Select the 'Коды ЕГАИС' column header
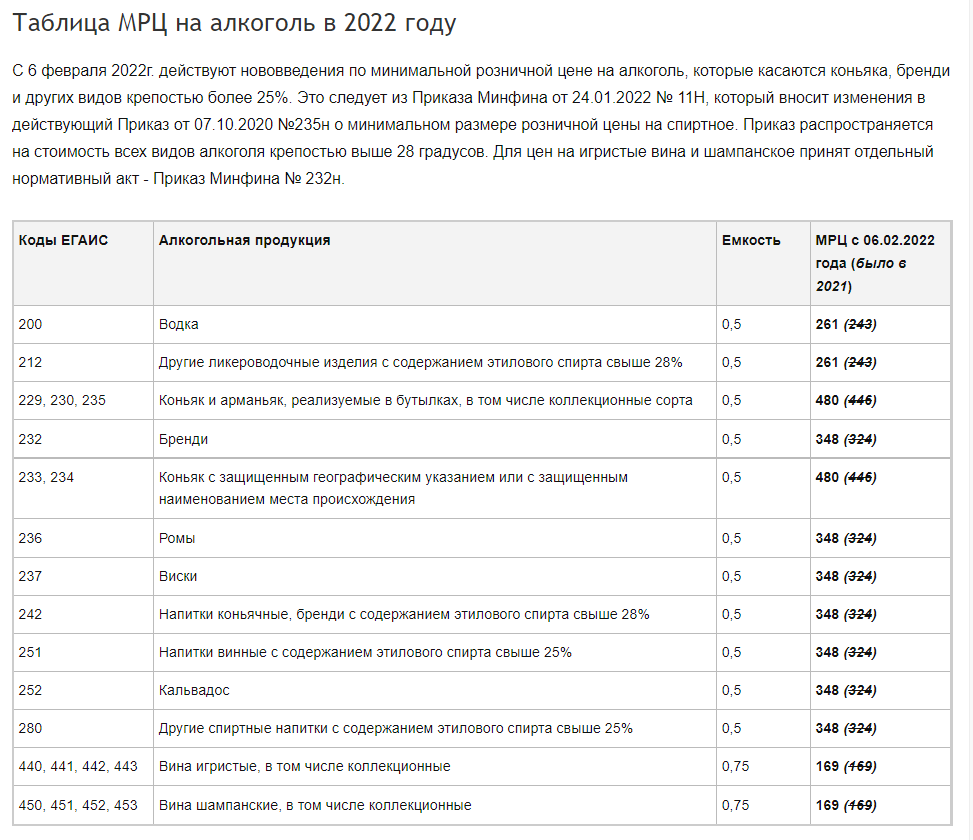The image size is (973, 840). coord(83,263)
